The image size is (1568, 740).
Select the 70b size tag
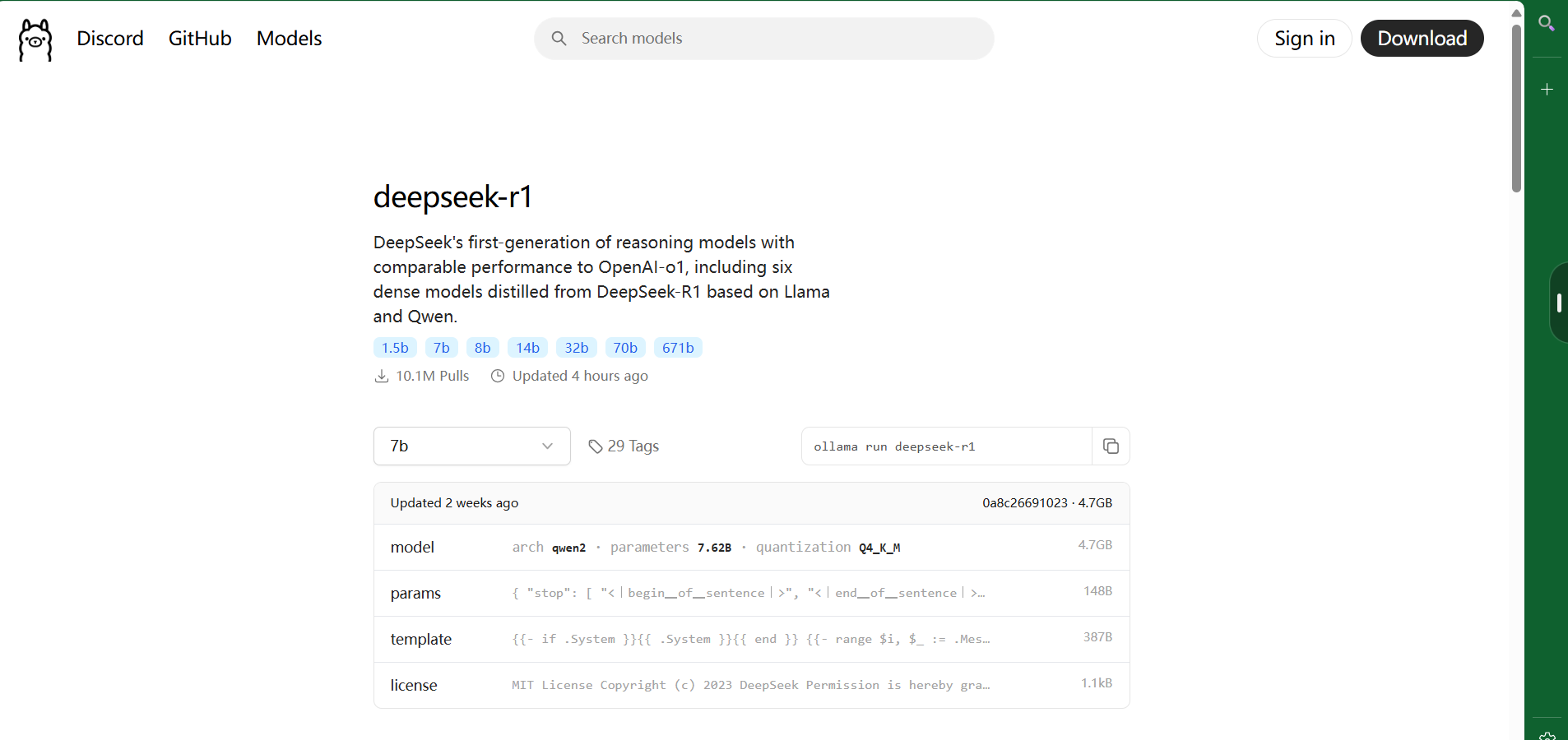[x=625, y=348]
